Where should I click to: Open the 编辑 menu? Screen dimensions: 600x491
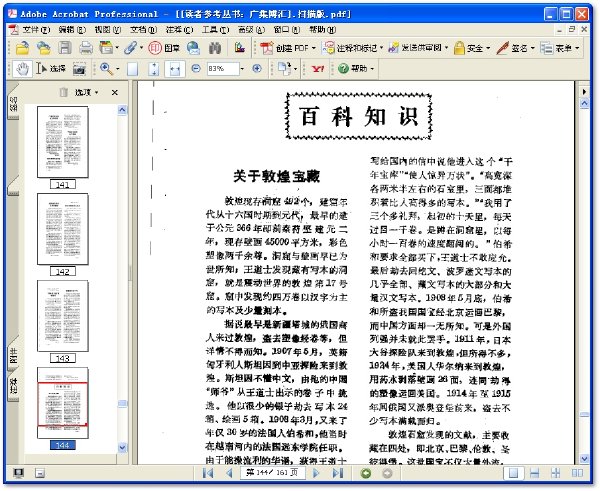point(72,29)
